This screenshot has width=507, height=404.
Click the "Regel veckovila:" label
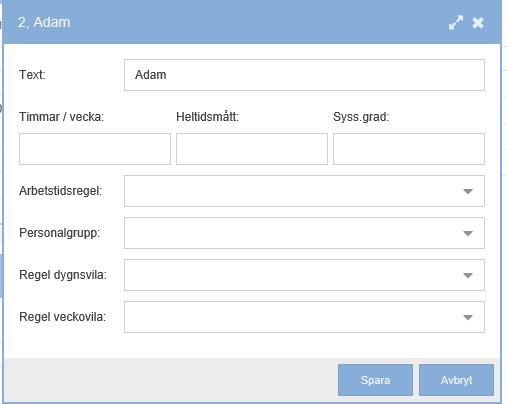coord(62,317)
